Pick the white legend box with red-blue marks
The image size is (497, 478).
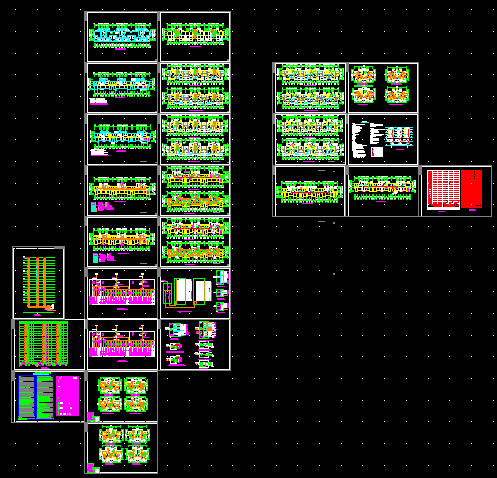click(x=377, y=152)
